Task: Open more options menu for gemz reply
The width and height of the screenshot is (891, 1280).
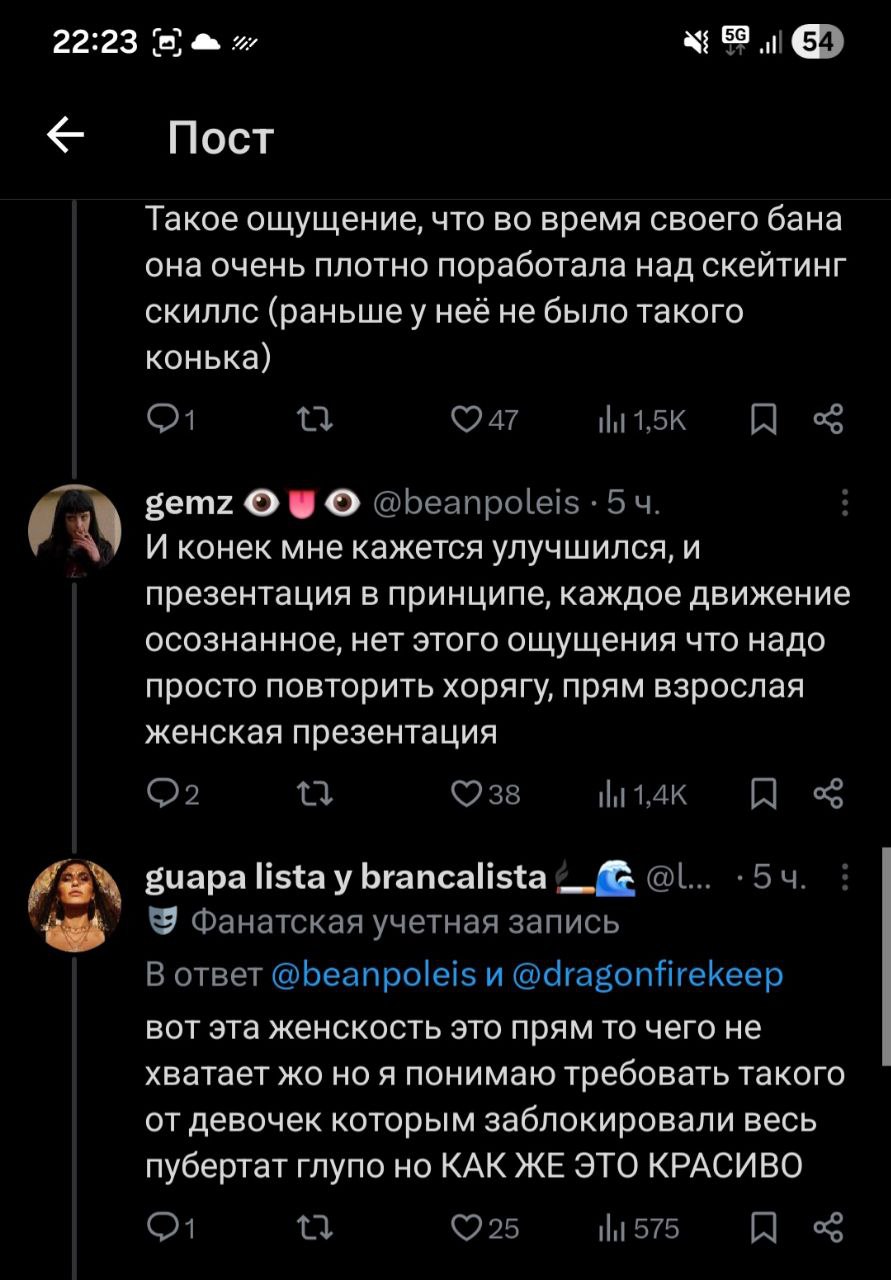Action: click(x=845, y=502)
